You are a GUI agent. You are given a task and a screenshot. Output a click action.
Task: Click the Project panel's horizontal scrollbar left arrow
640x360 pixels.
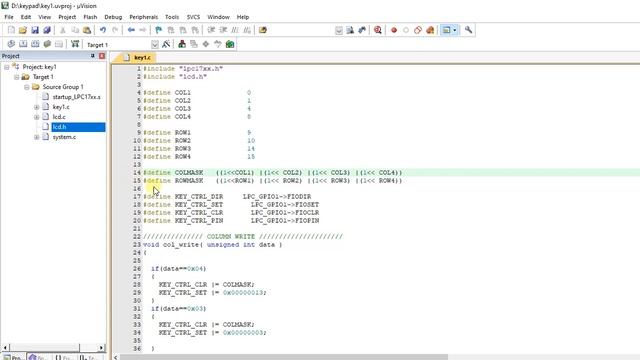pyautogui.click(x=5, y=348)
